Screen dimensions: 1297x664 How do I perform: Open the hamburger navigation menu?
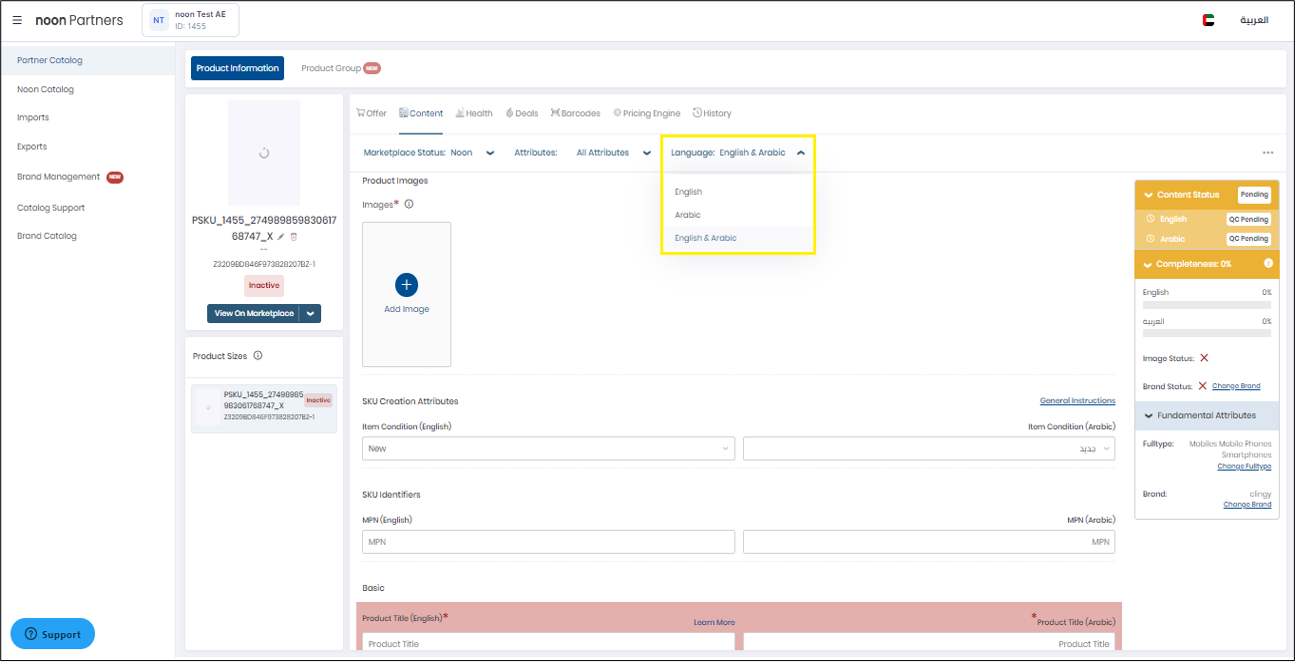[x=17, y=20]
